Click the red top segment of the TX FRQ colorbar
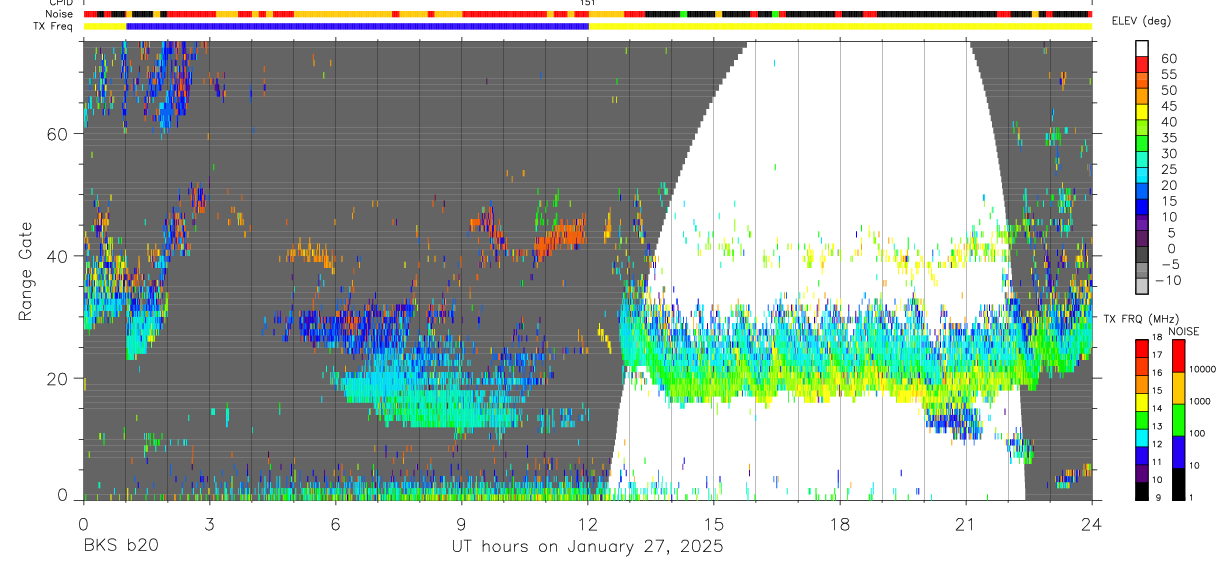This screenshot has height=567, width=1228. [1142, 348]
